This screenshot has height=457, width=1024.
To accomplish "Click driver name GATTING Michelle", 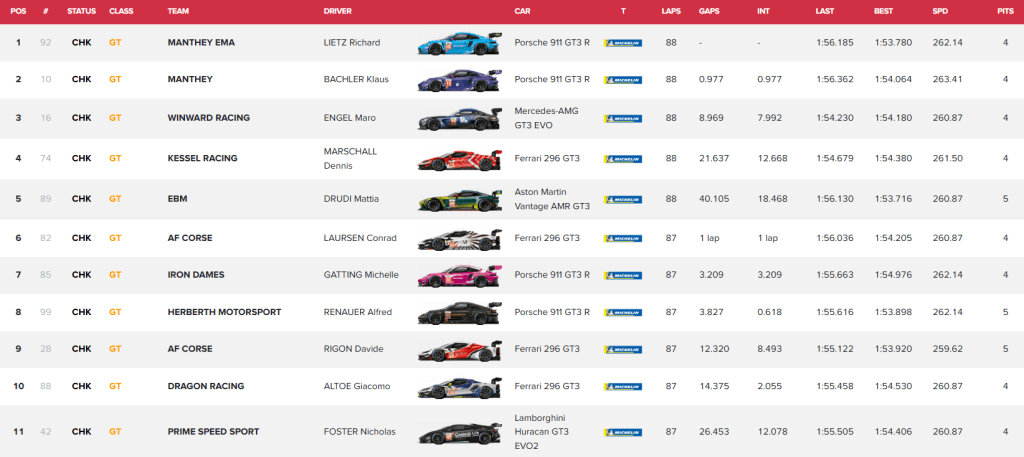I will point(361,275).
